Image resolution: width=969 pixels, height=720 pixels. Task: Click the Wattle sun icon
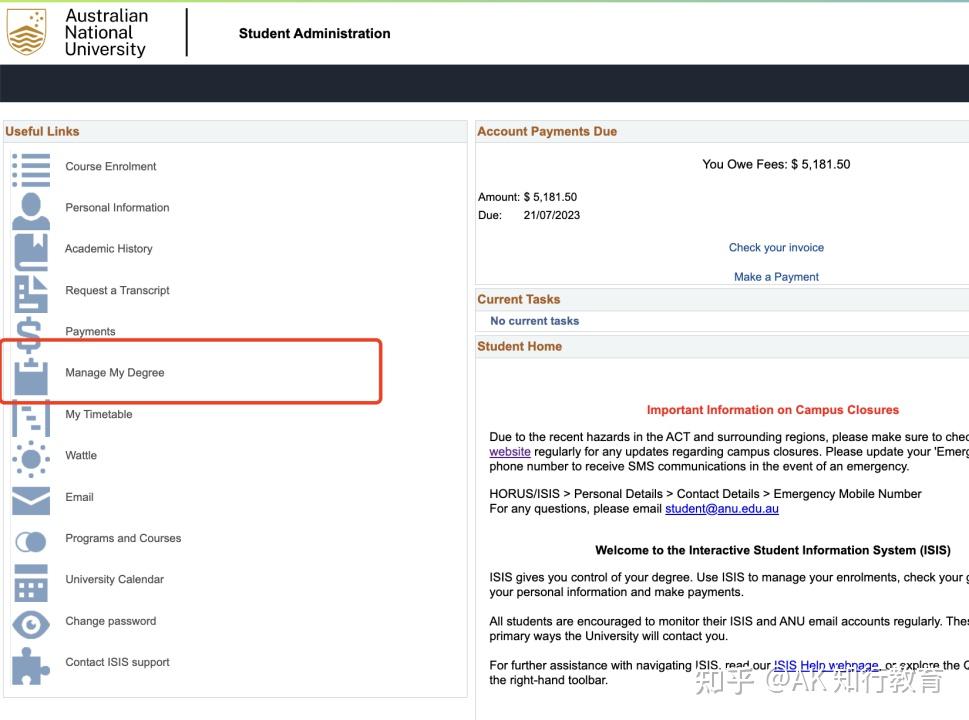point(31,458)
